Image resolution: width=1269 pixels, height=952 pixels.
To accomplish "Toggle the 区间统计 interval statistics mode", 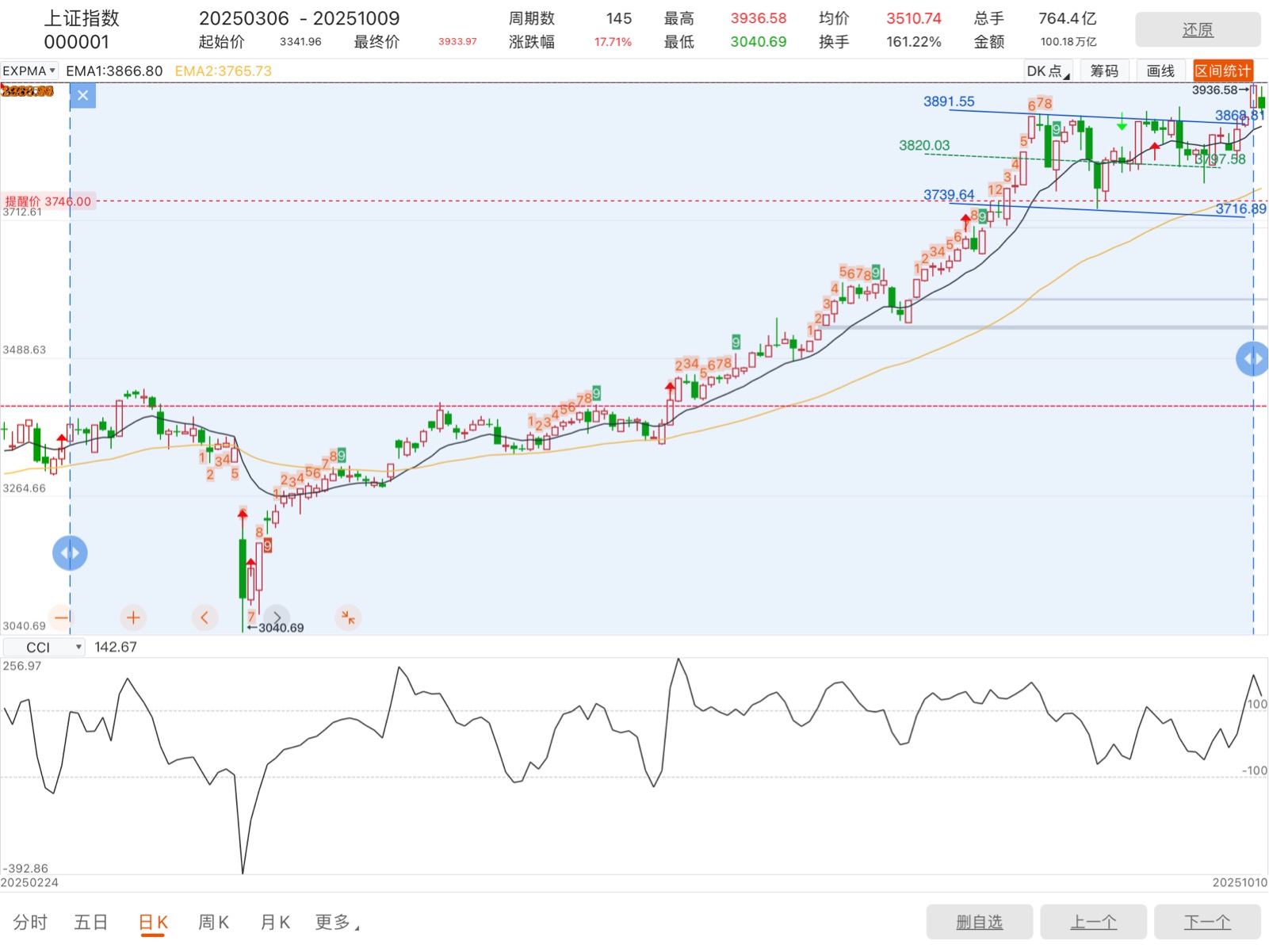I will pos(1222,71).
